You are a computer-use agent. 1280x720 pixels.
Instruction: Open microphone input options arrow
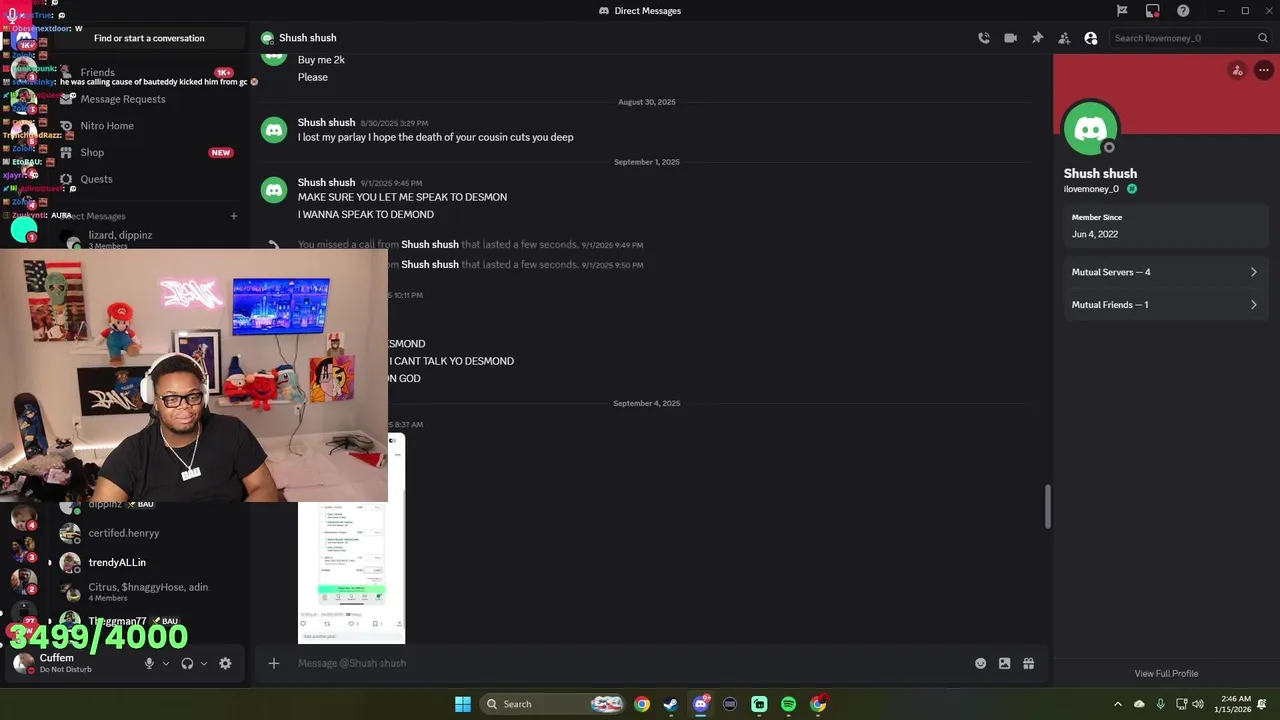[x=166, y=663]
